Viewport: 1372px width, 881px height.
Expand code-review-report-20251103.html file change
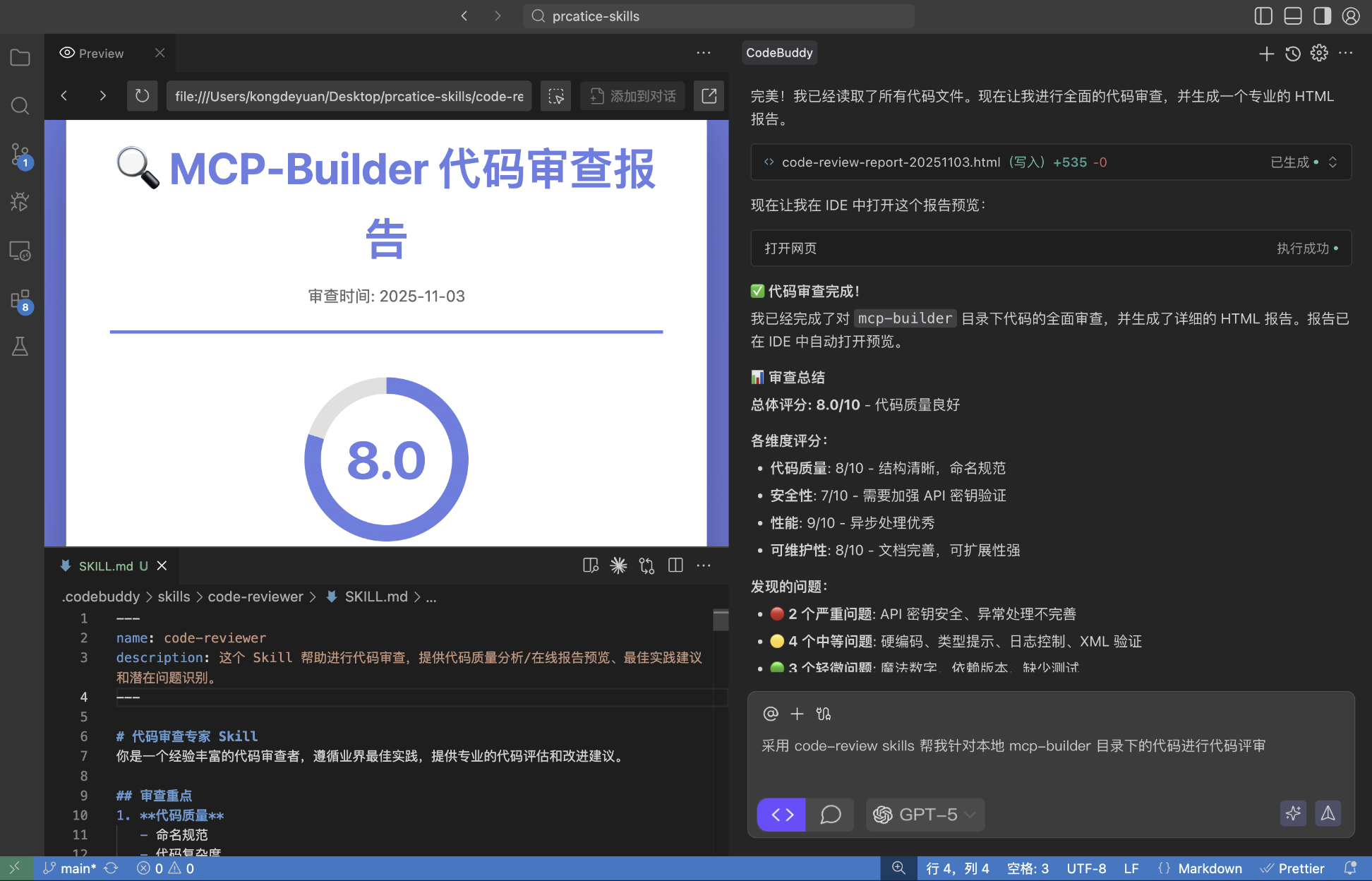tap(1332, 162)
